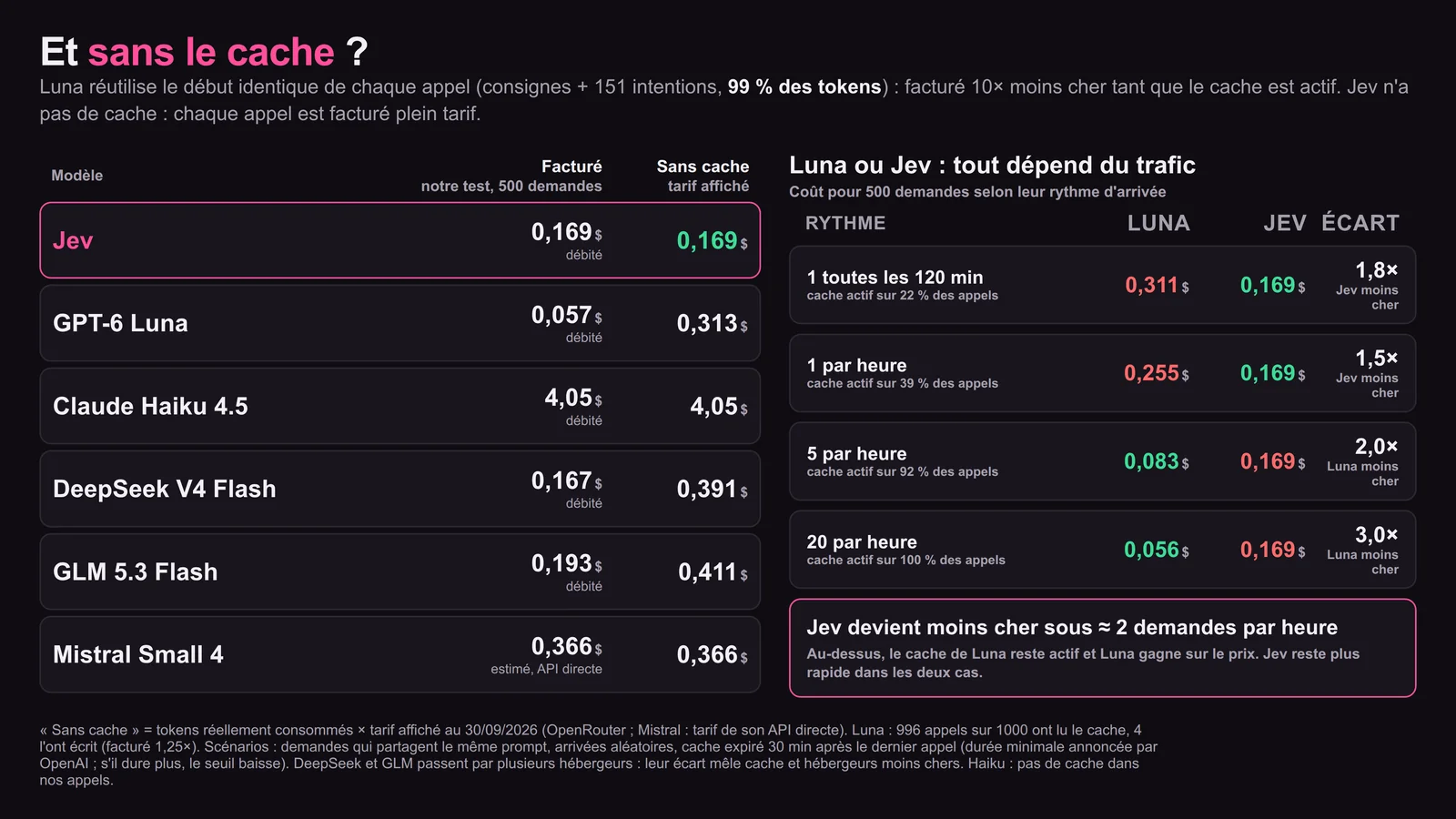1456x819 pixels.
Task: Click the "Sans cache" column header
Action: pos(703,167)
